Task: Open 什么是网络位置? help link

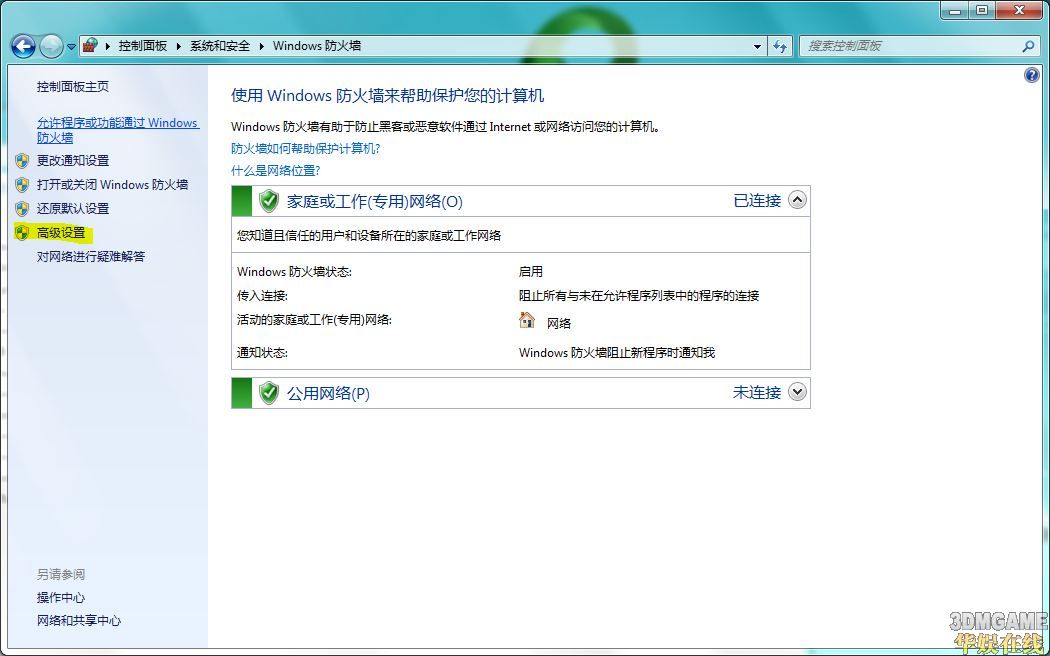Action: pyautogui.click(x=276, y=171)
